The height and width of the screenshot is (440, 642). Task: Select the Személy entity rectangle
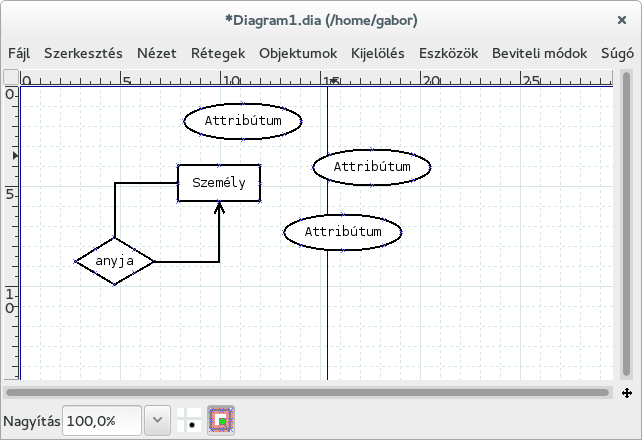point(219,183)
